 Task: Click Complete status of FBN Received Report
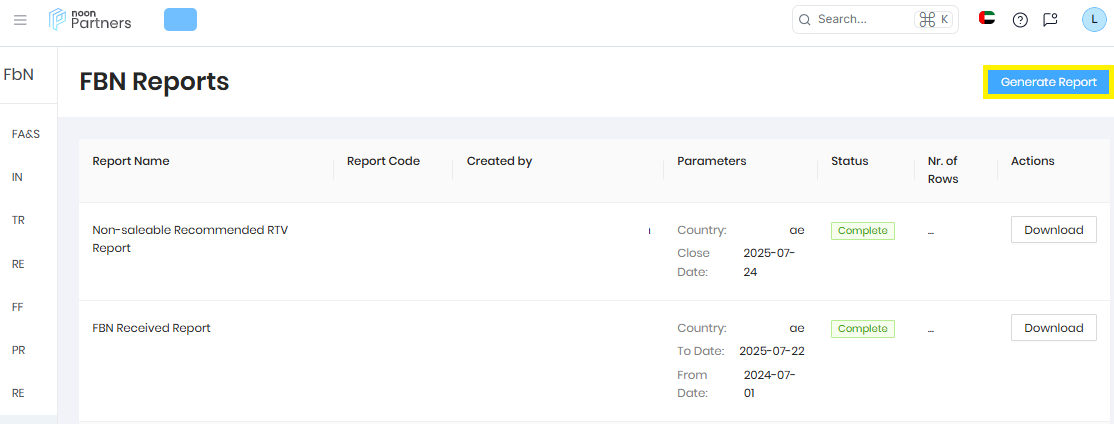[x=863, y=329]
